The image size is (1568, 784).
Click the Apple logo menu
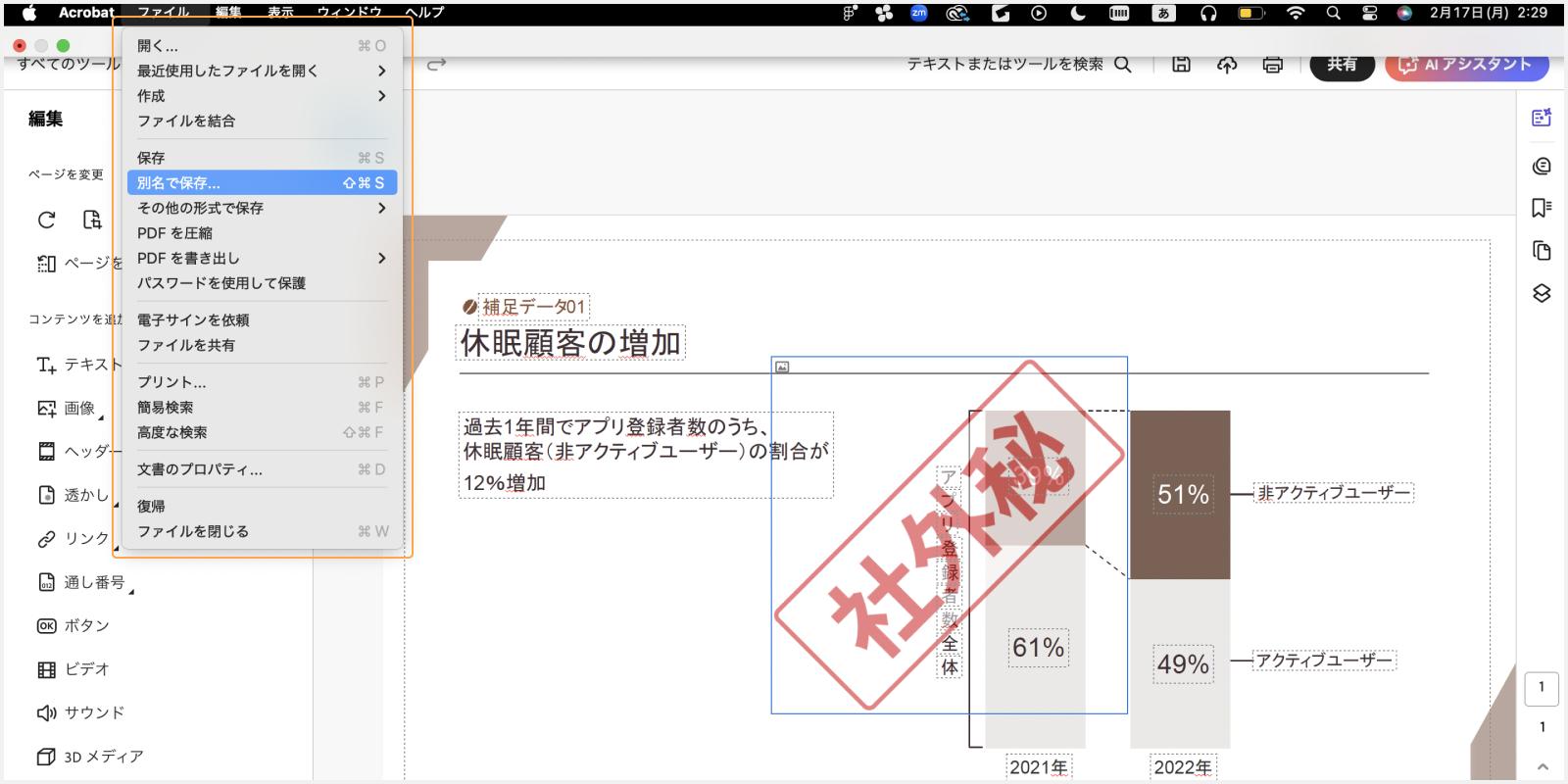[29, 13]
